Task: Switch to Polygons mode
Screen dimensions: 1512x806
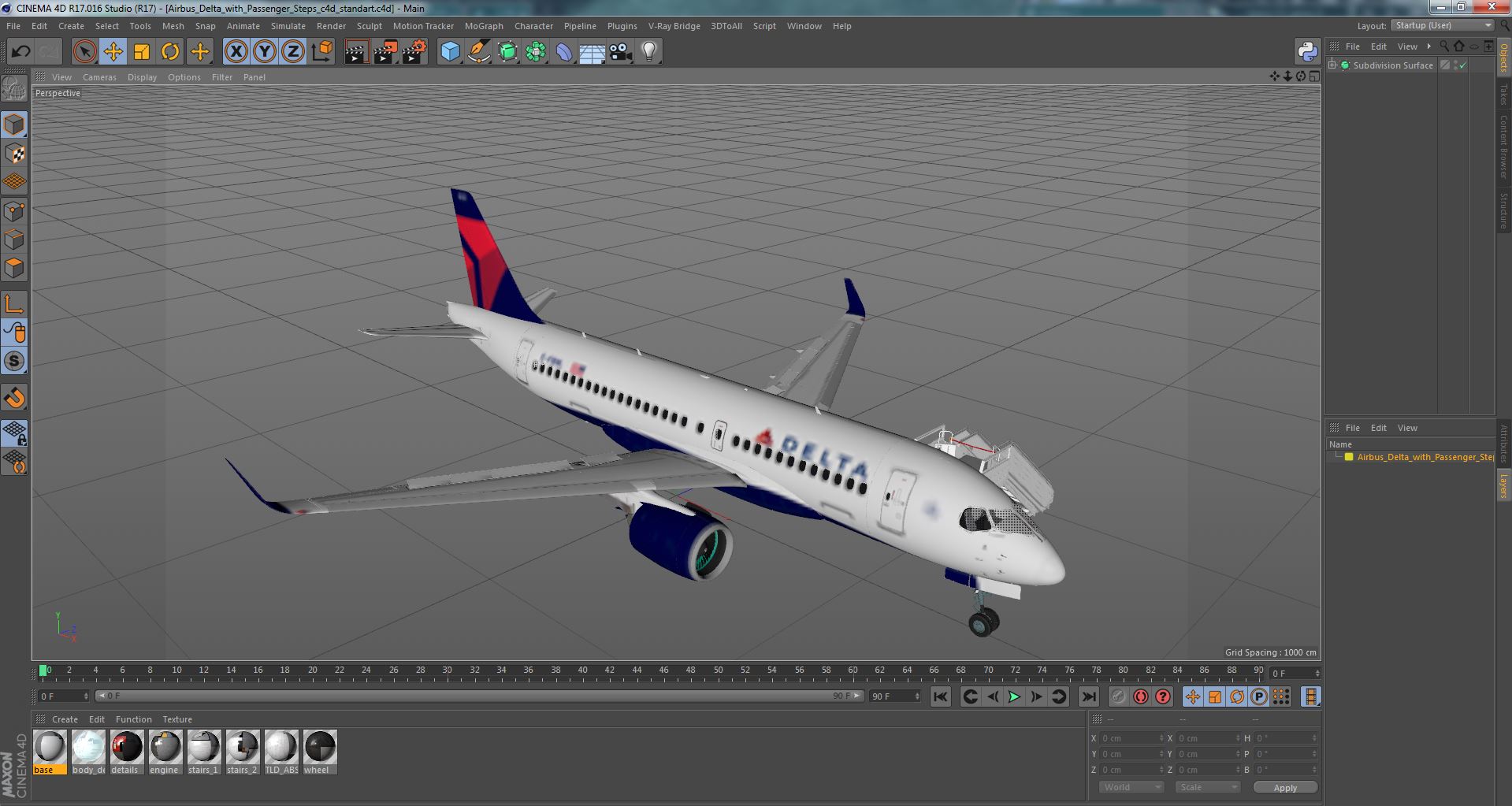Action: (x=14, y=268)
